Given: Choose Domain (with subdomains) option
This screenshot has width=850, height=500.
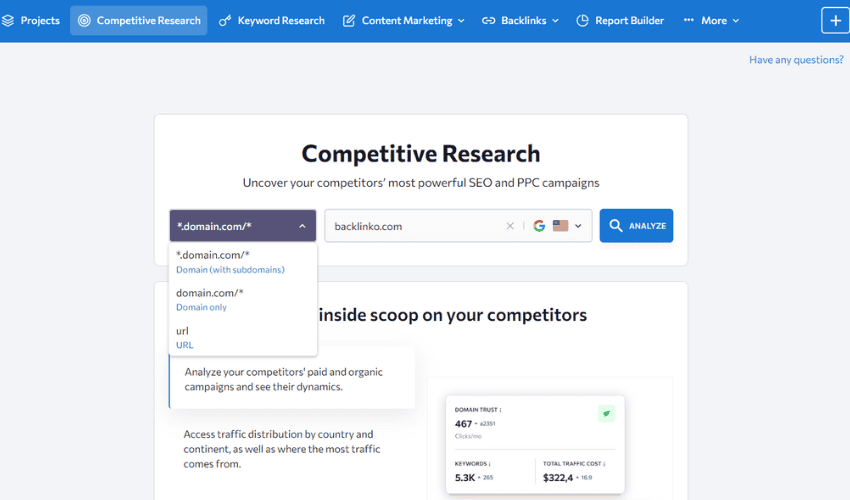Looking at the screenshot, I should 242,261.
